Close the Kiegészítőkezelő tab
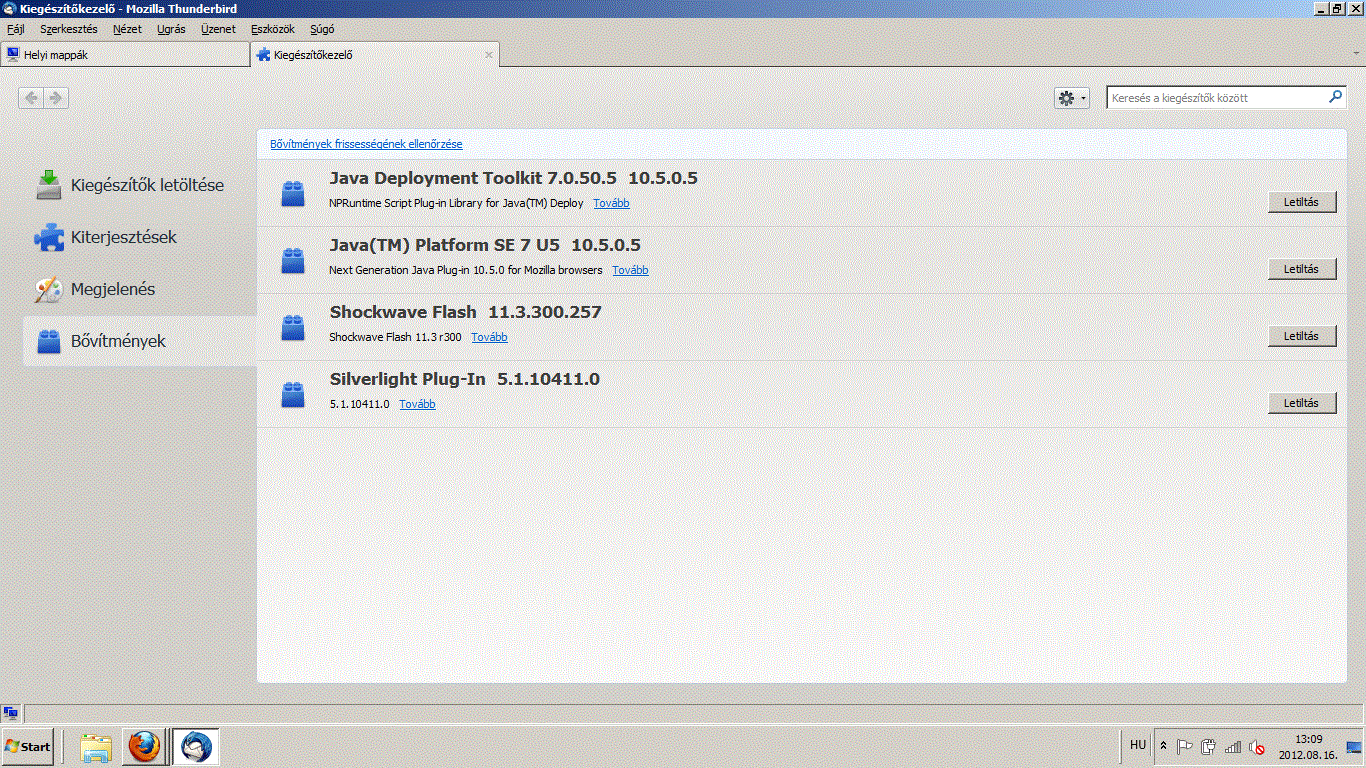Image resolution: width=1366 pixels, height=768 pixels. pos(489,55)
